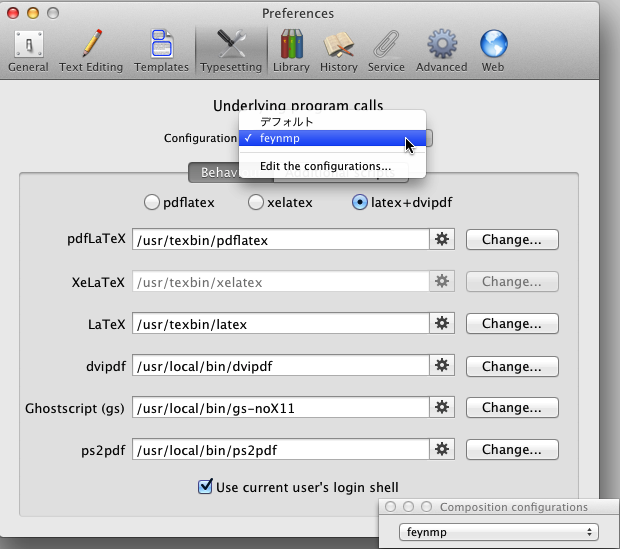
Task: Click the Ghostscript path input field
Action: tap(280, 408)
